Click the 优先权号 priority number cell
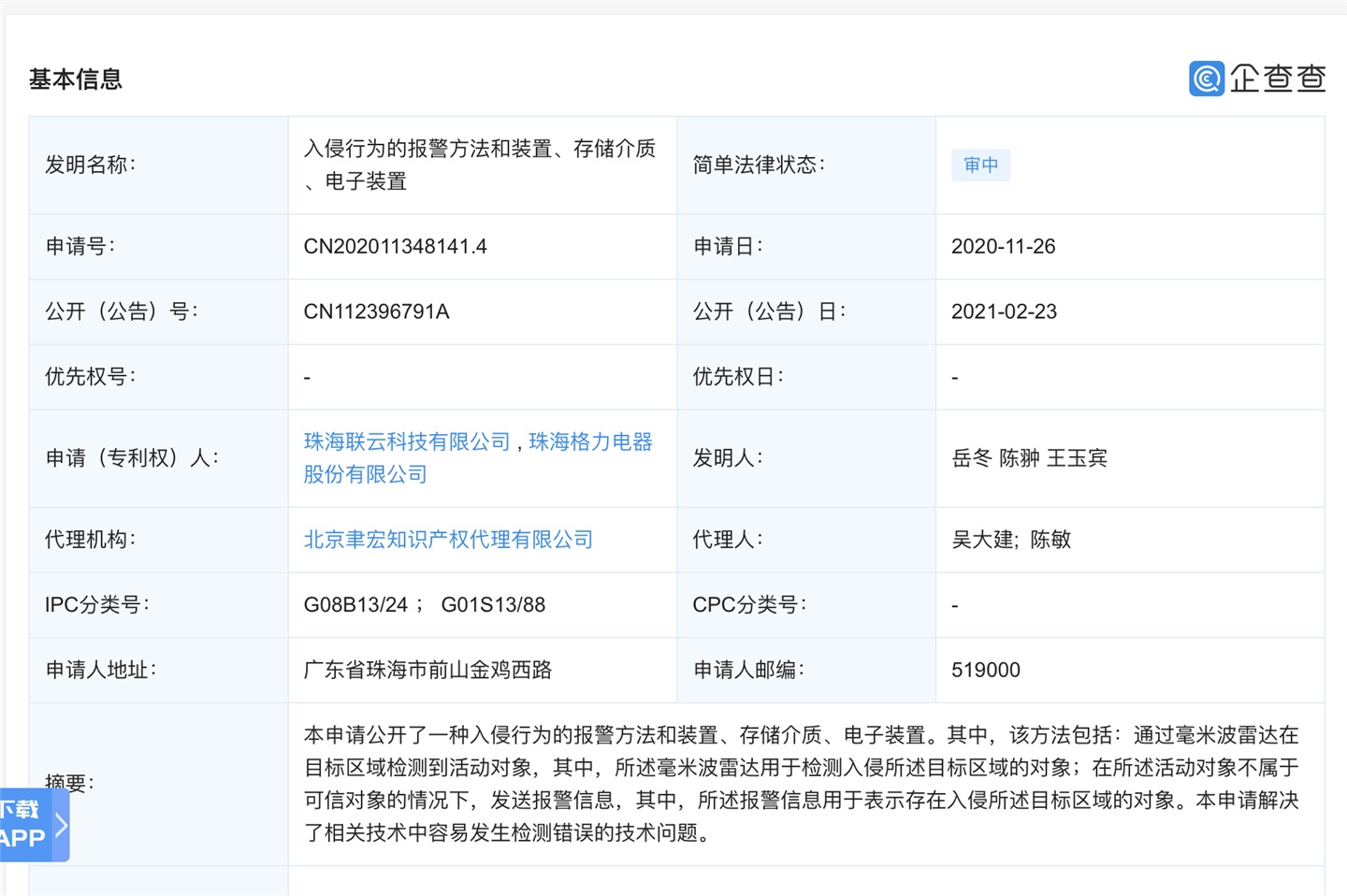This screenshot has width=1347, height=896. click(x=89, y=376)
